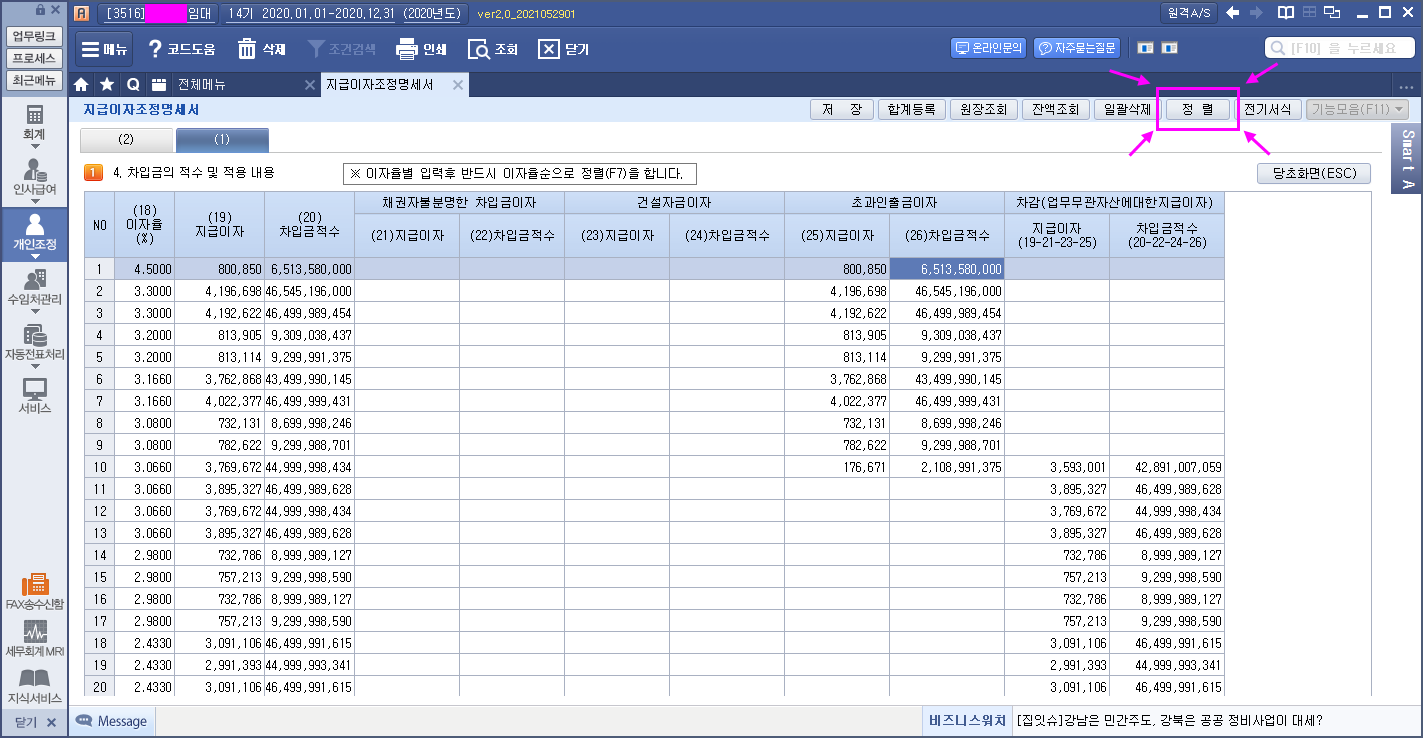1423x738 pixels.
Task: Open the 기능모음(F11) dropdown
Action: [1357, 110]
